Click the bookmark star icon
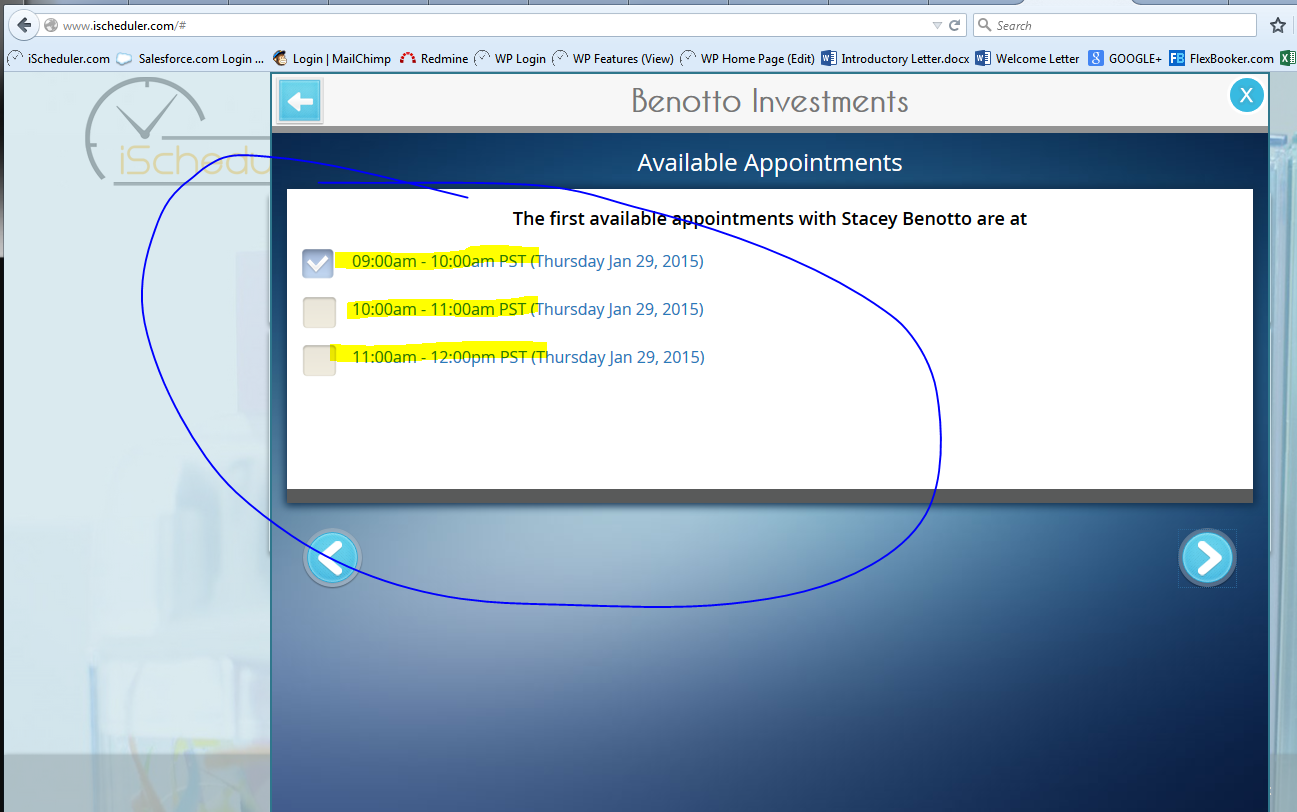1297x812 pixels. tap(1277, 25)
